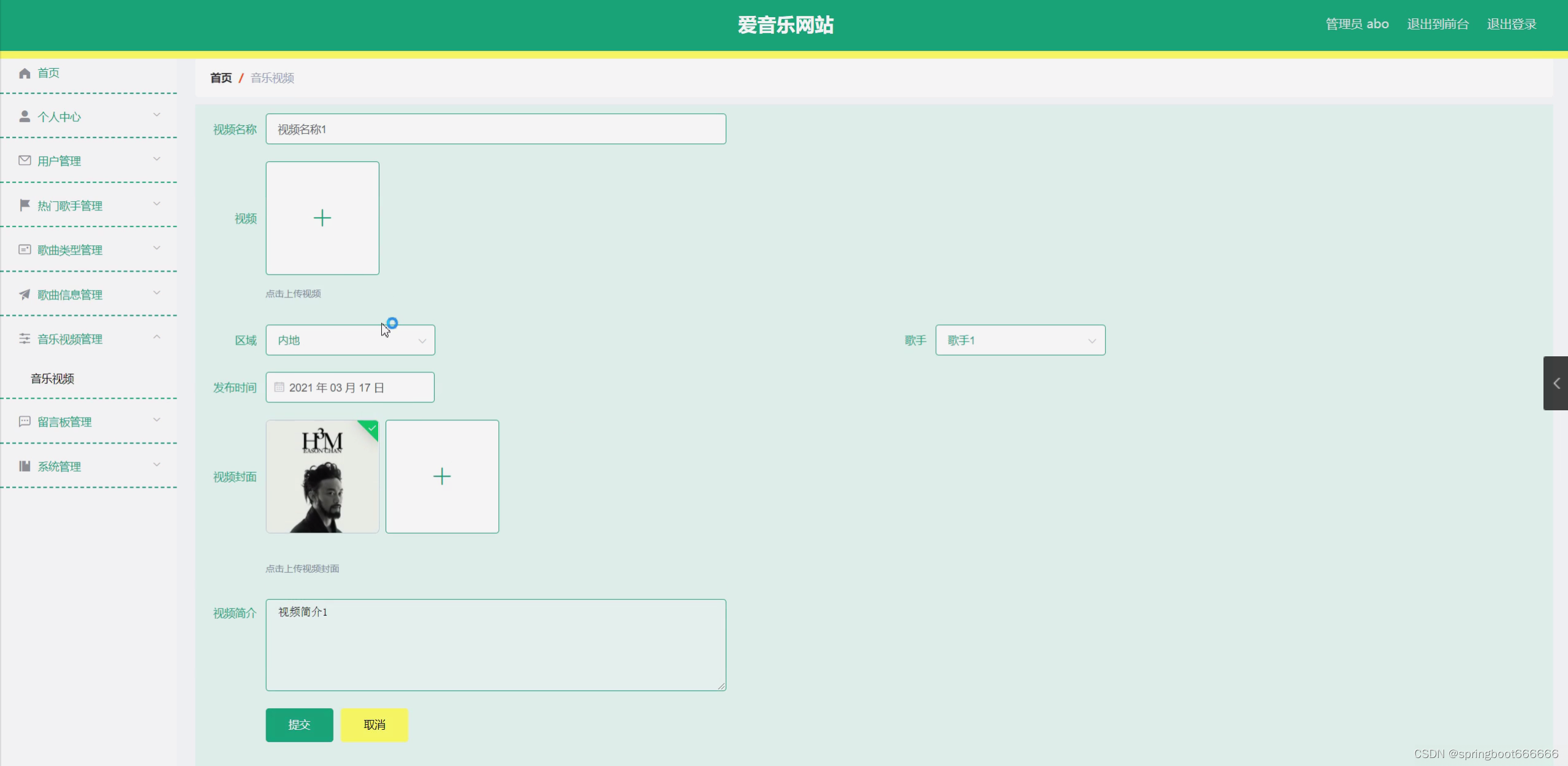The image size is (1568, 766).
Task: Click the flag icon for 热门歌手管理
Action: [x=25, y=205]
